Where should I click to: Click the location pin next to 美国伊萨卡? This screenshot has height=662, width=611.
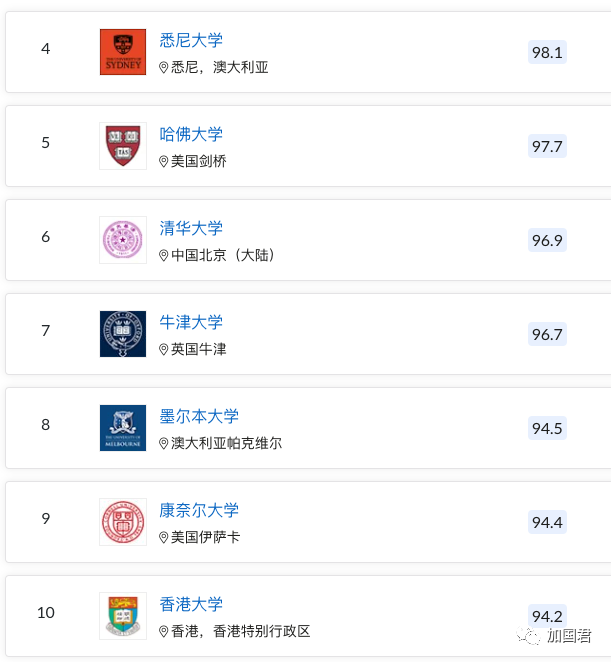(163, 537)
